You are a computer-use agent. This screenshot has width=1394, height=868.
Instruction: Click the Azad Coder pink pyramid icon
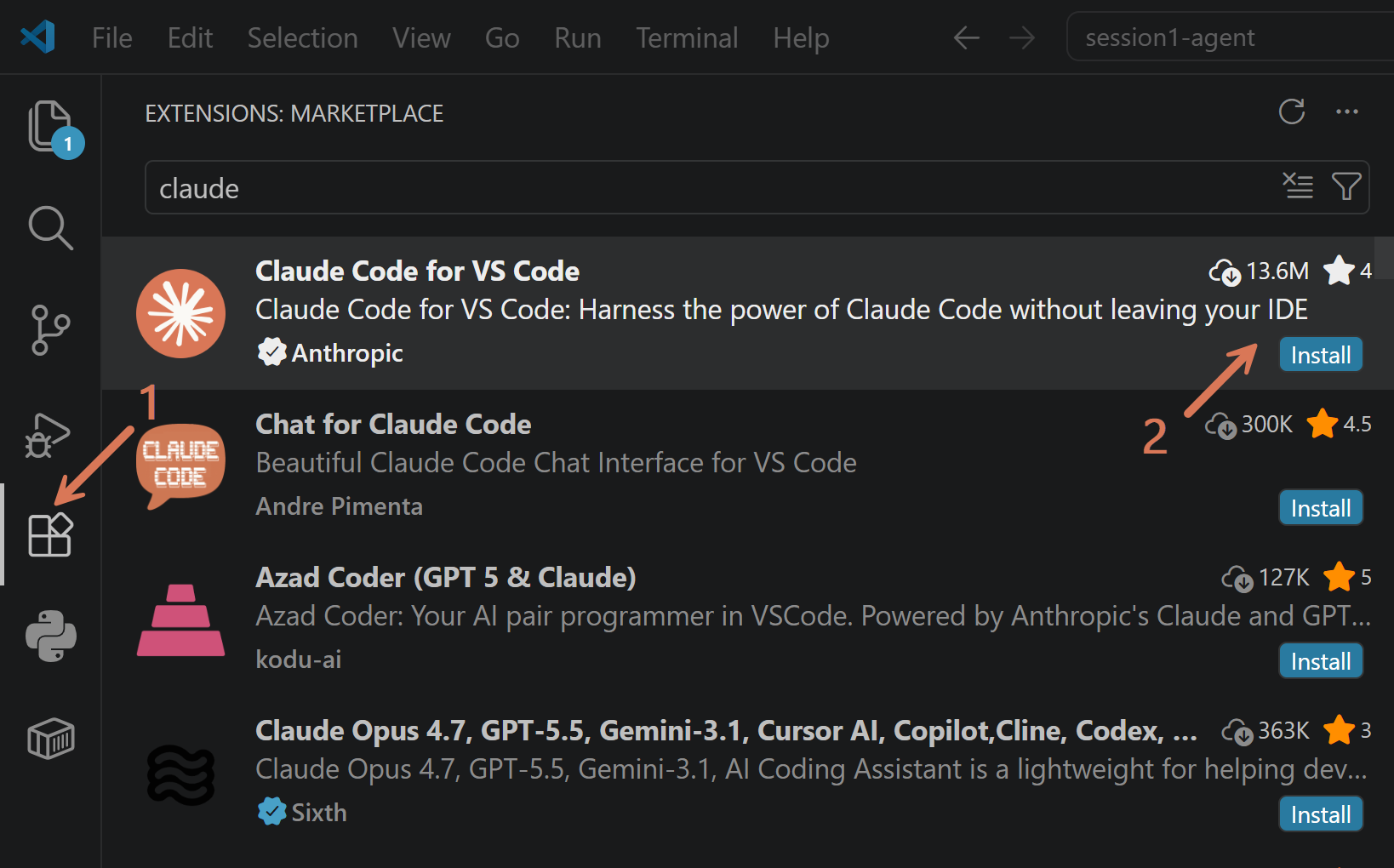pos(180,620)
